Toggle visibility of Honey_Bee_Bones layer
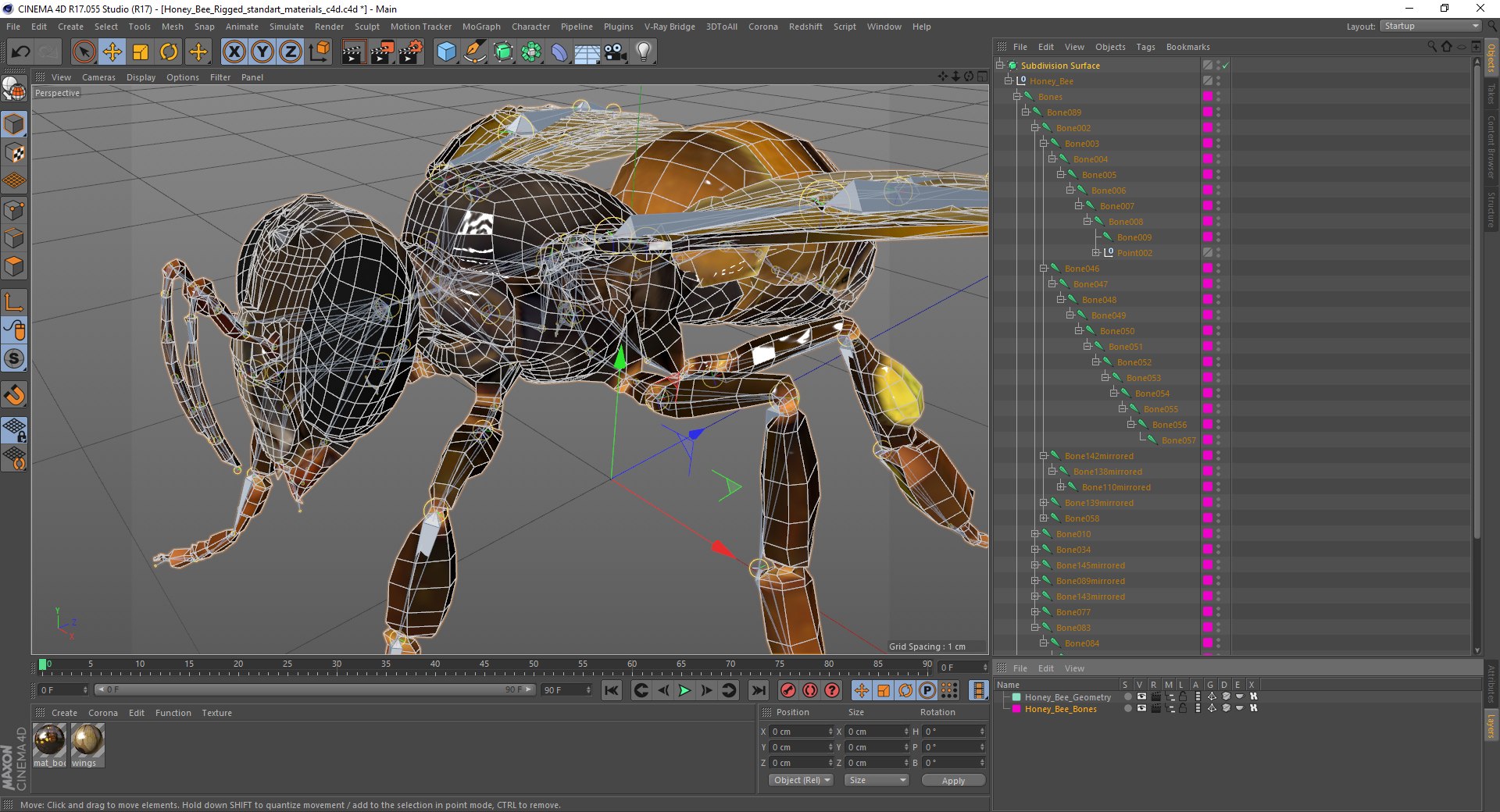Viewport: 1500px width, 812px height. click(1141, 708)
